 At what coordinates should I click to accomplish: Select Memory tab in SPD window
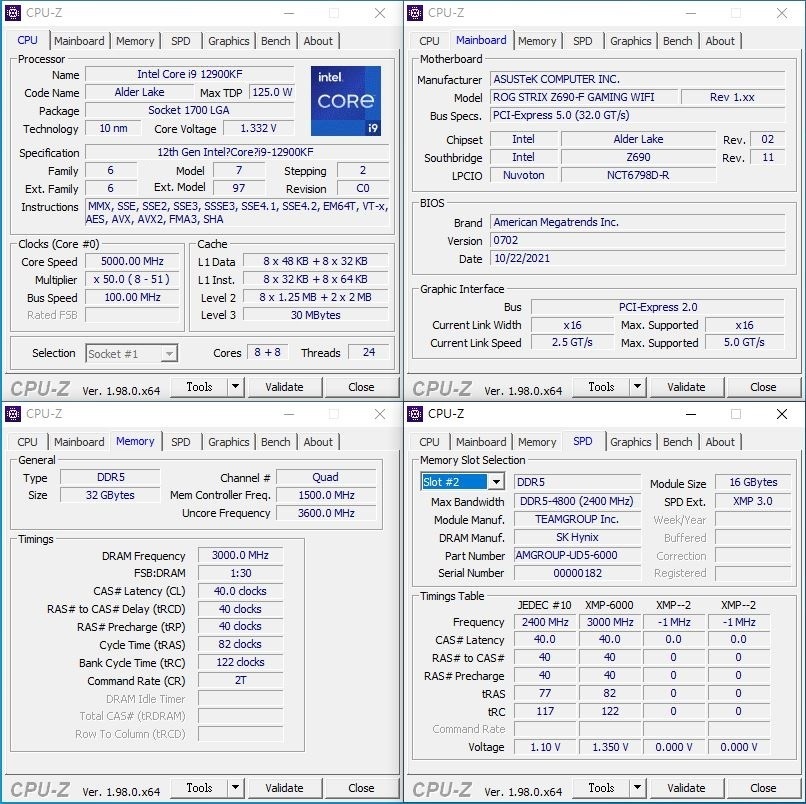(x=537, y=442)
